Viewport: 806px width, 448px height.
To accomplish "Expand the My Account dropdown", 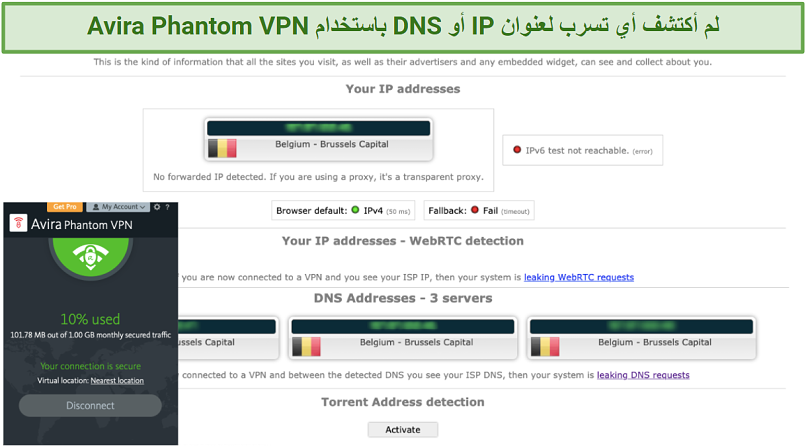I will coord(118,207).
